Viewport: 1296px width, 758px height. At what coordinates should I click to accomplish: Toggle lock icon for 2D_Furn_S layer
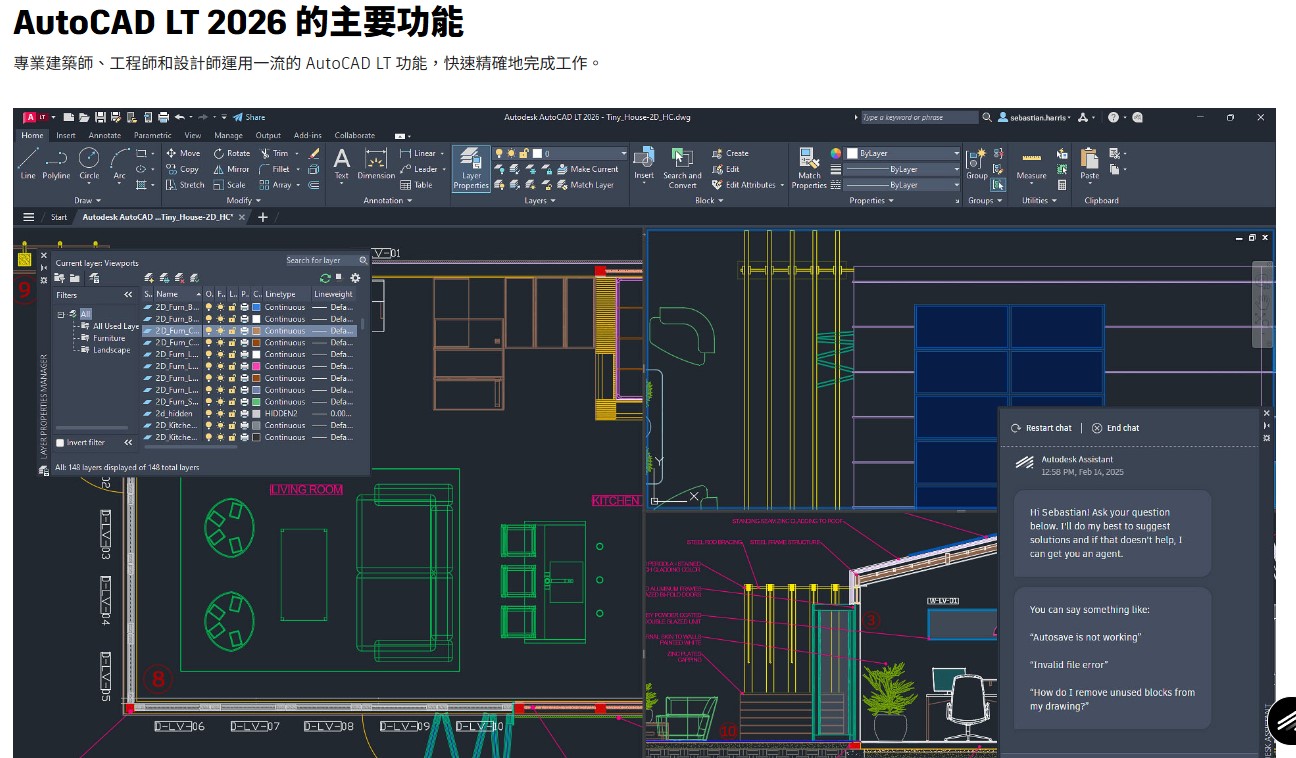232,402
